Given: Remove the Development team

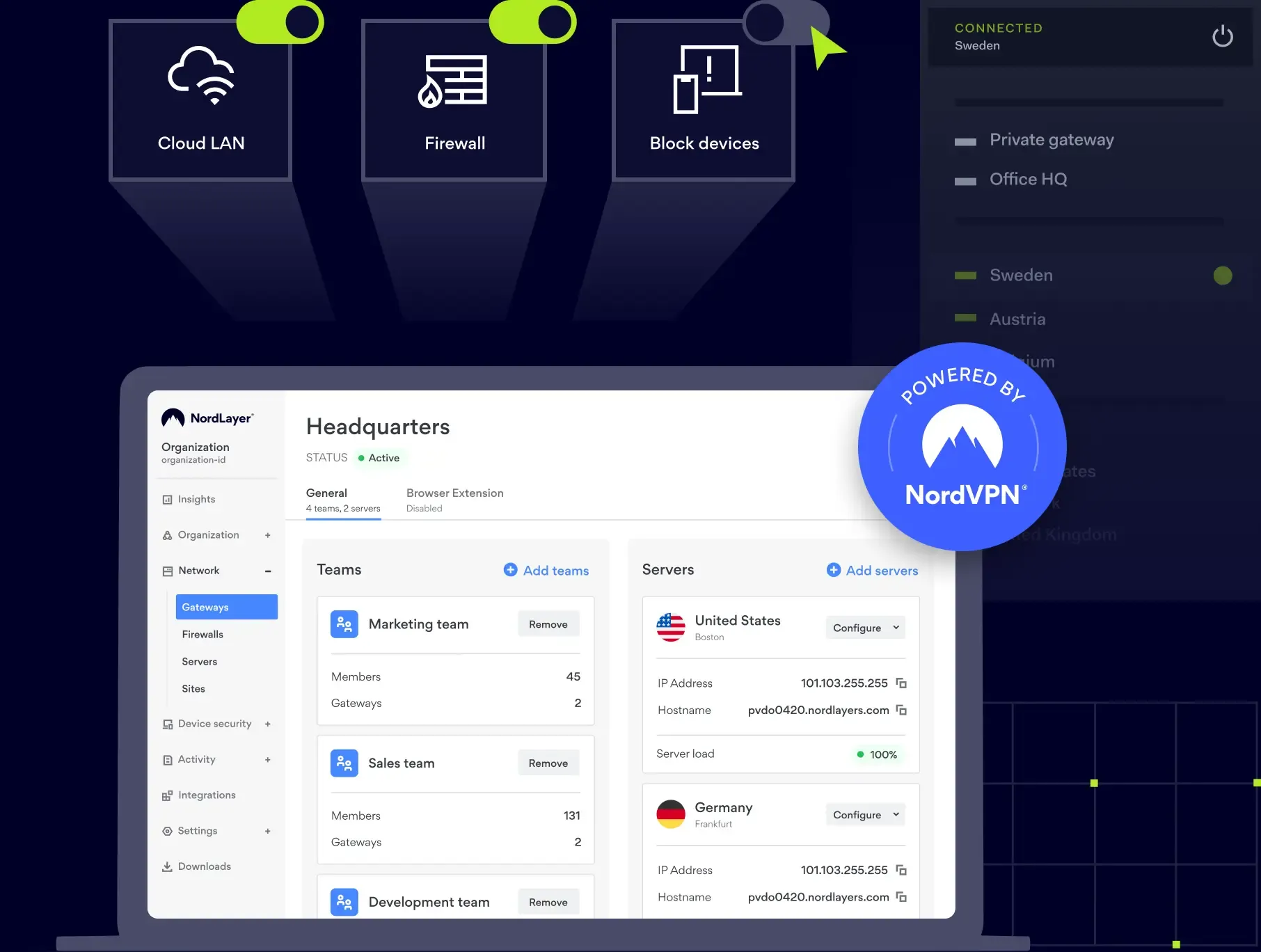Looking at the screenshot, I should 548,902.
